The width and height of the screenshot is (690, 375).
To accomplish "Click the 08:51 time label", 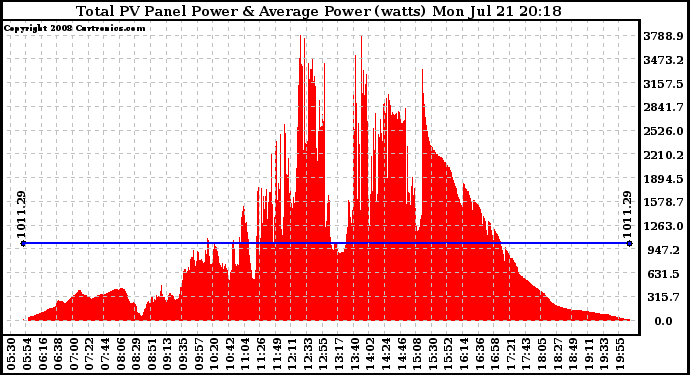I will 152,354.
